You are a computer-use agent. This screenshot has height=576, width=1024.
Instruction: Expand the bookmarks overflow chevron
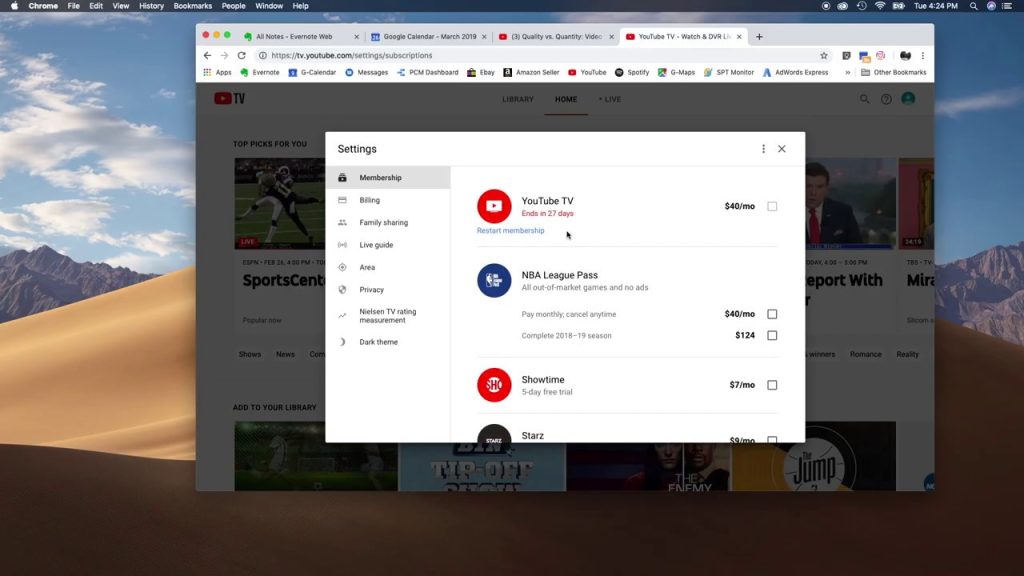848,73
